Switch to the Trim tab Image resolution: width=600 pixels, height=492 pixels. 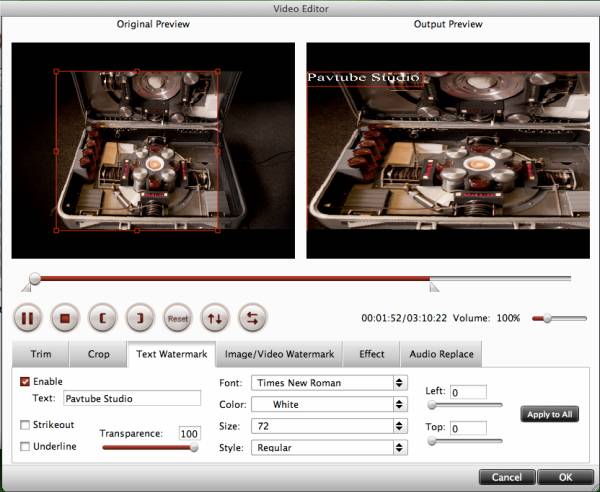41,354
